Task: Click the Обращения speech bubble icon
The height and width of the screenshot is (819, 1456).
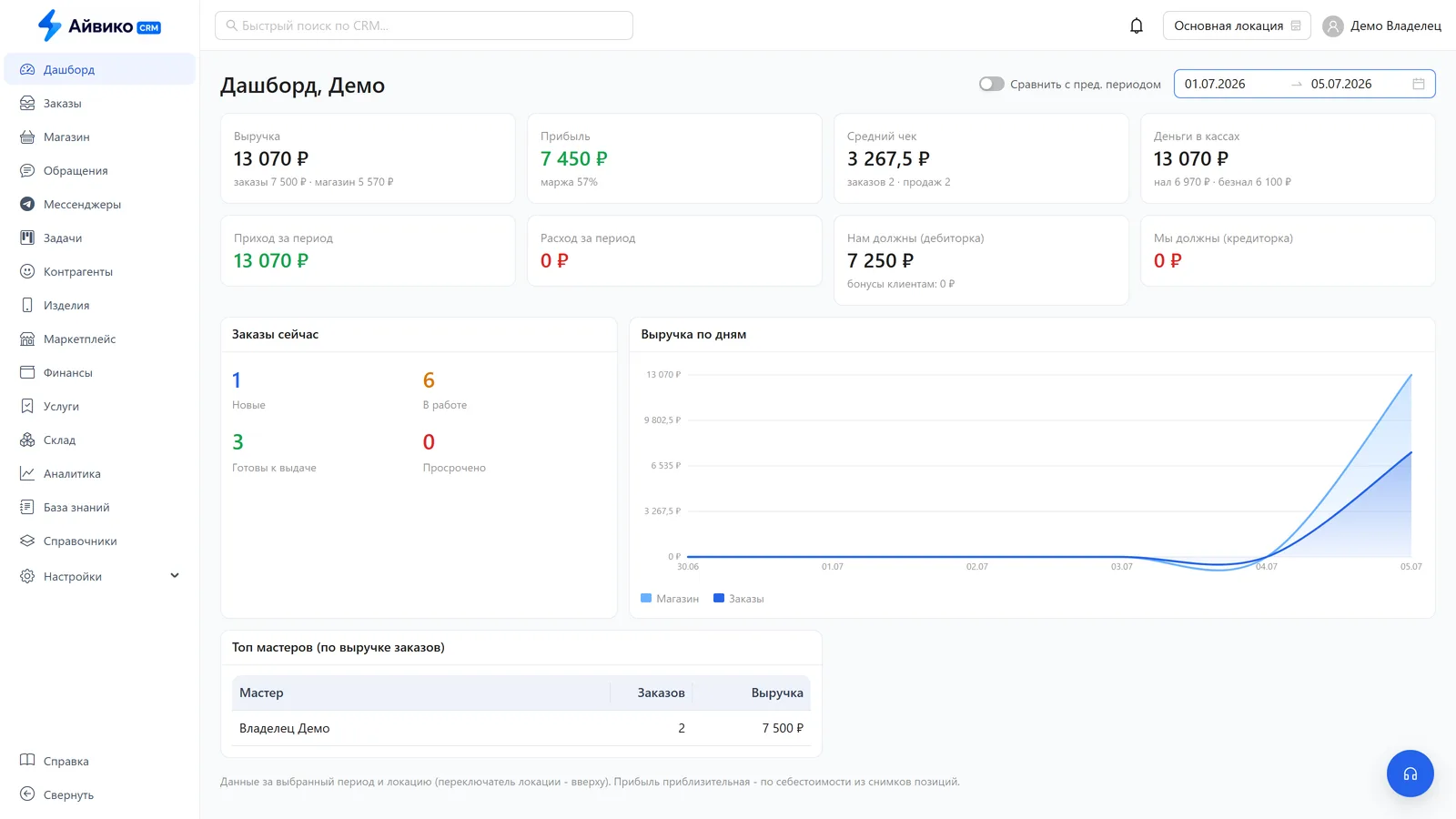Action: pyautogui.click(x=27, y=170)
